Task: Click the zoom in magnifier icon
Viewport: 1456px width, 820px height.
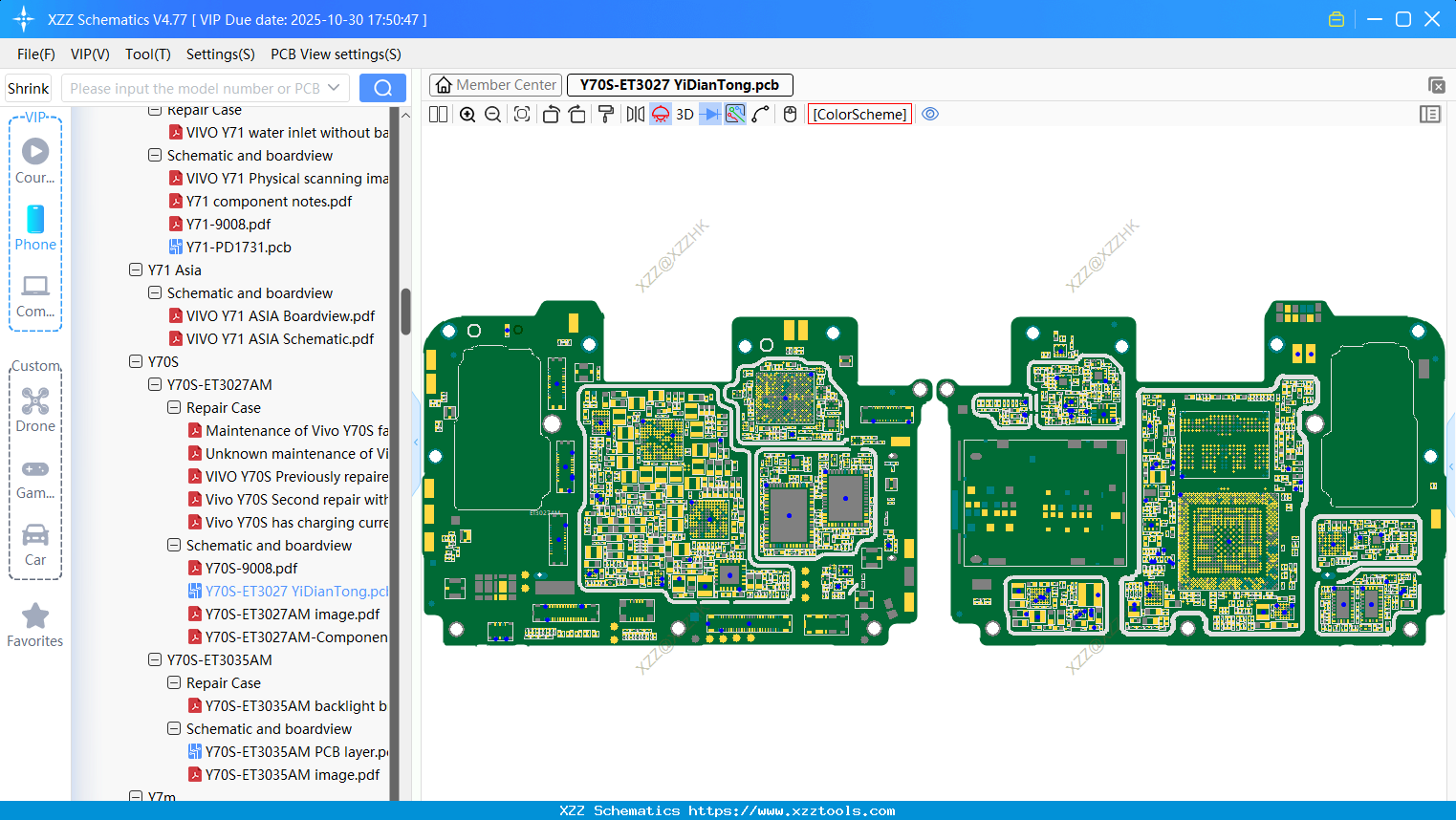Action: tap(467, 115)
